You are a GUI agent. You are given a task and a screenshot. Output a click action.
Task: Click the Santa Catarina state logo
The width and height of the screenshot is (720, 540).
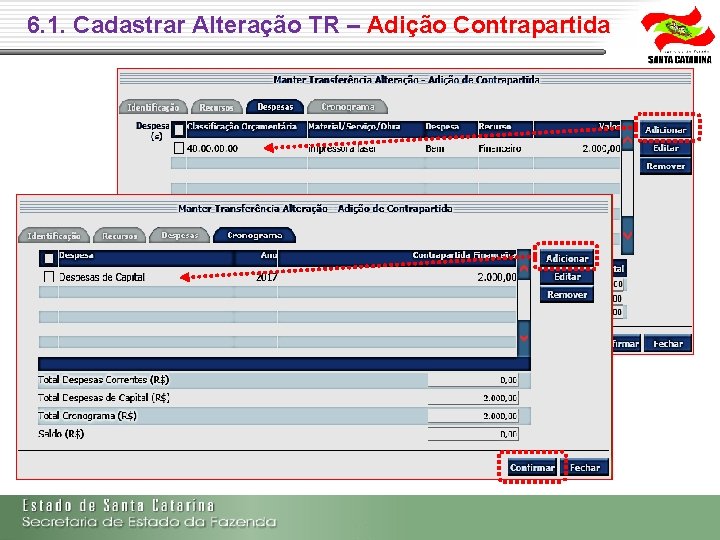pos(679,35)
